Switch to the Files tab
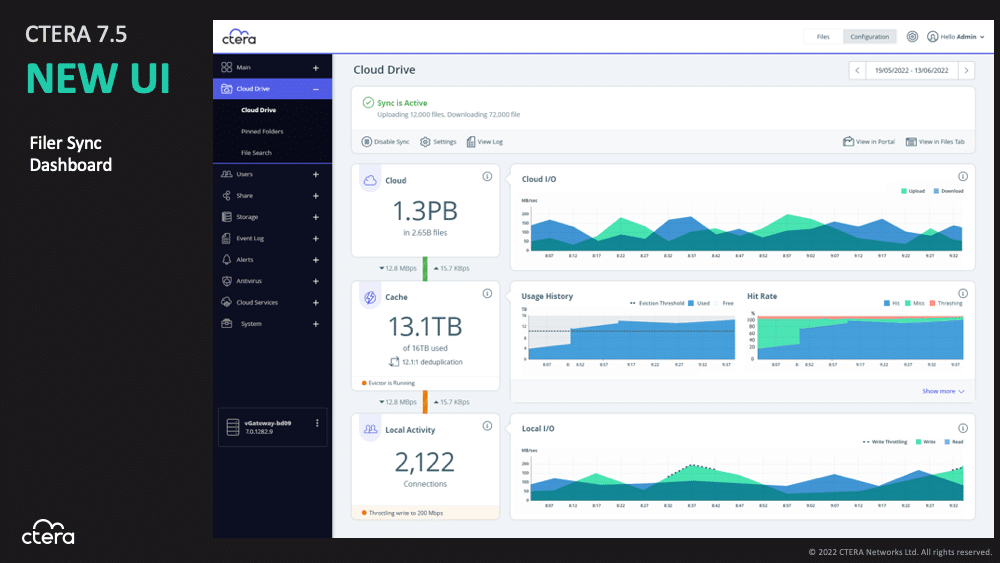Image resolution: width=1000 pixels, height=563 pixels. point(823,37)
